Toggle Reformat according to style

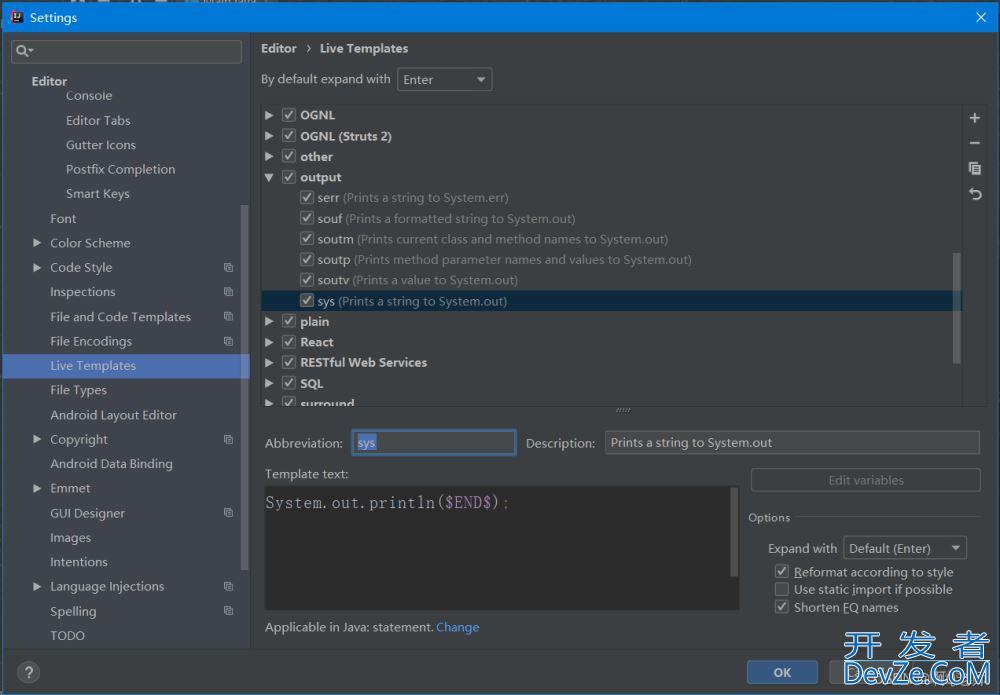782,571
